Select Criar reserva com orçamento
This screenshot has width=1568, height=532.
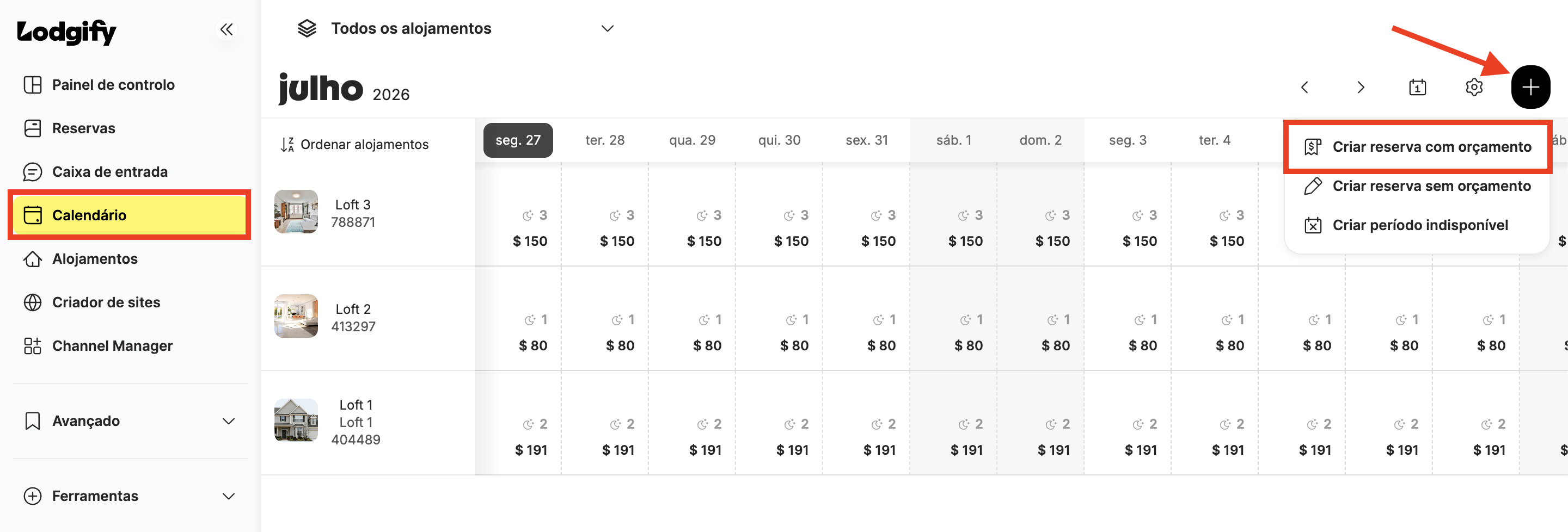pos(1417,146)
